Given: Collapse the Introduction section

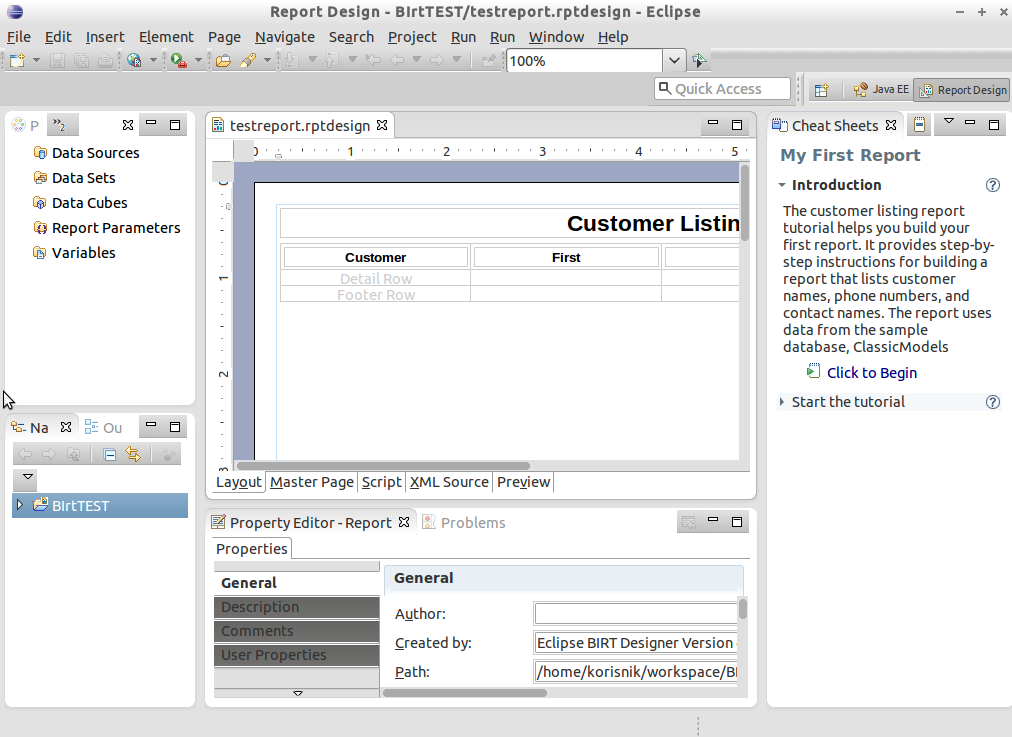Looking at the screenshot, I should [x=782, y=185].
